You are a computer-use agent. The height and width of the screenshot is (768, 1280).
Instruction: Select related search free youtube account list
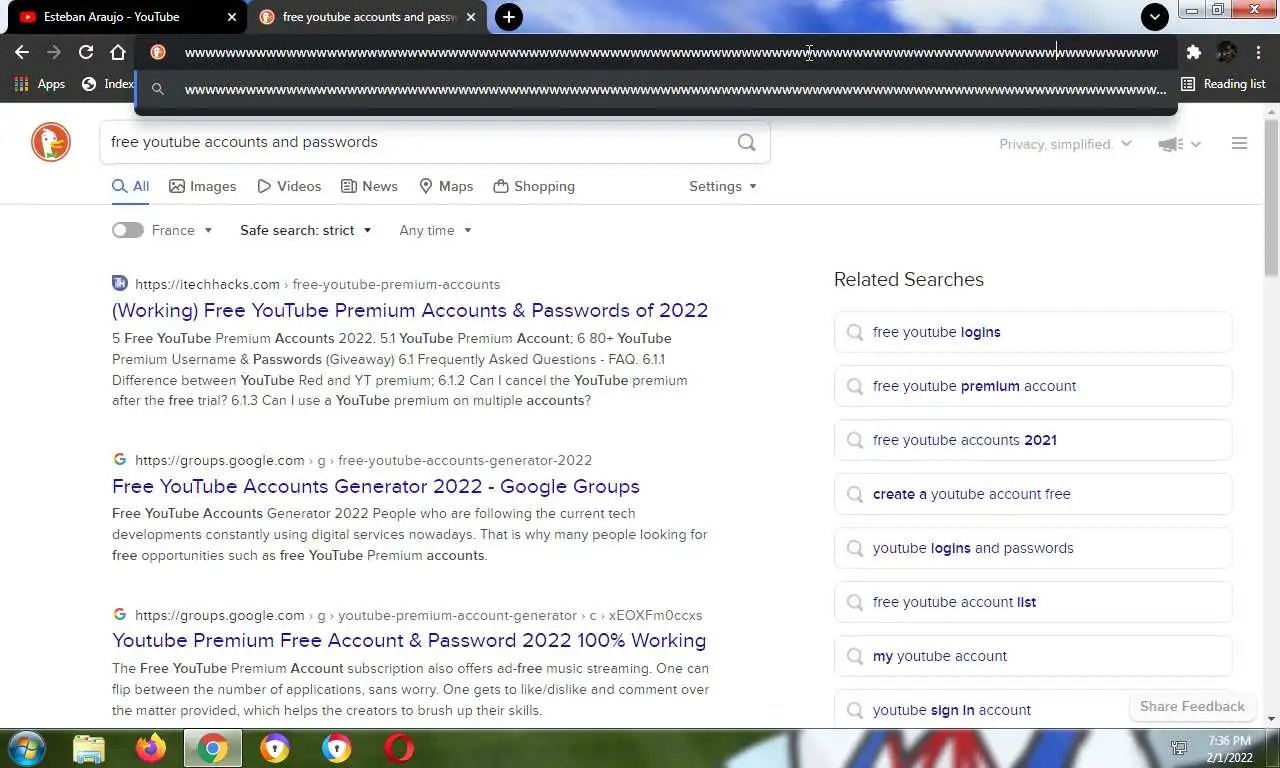point(1033,602)
